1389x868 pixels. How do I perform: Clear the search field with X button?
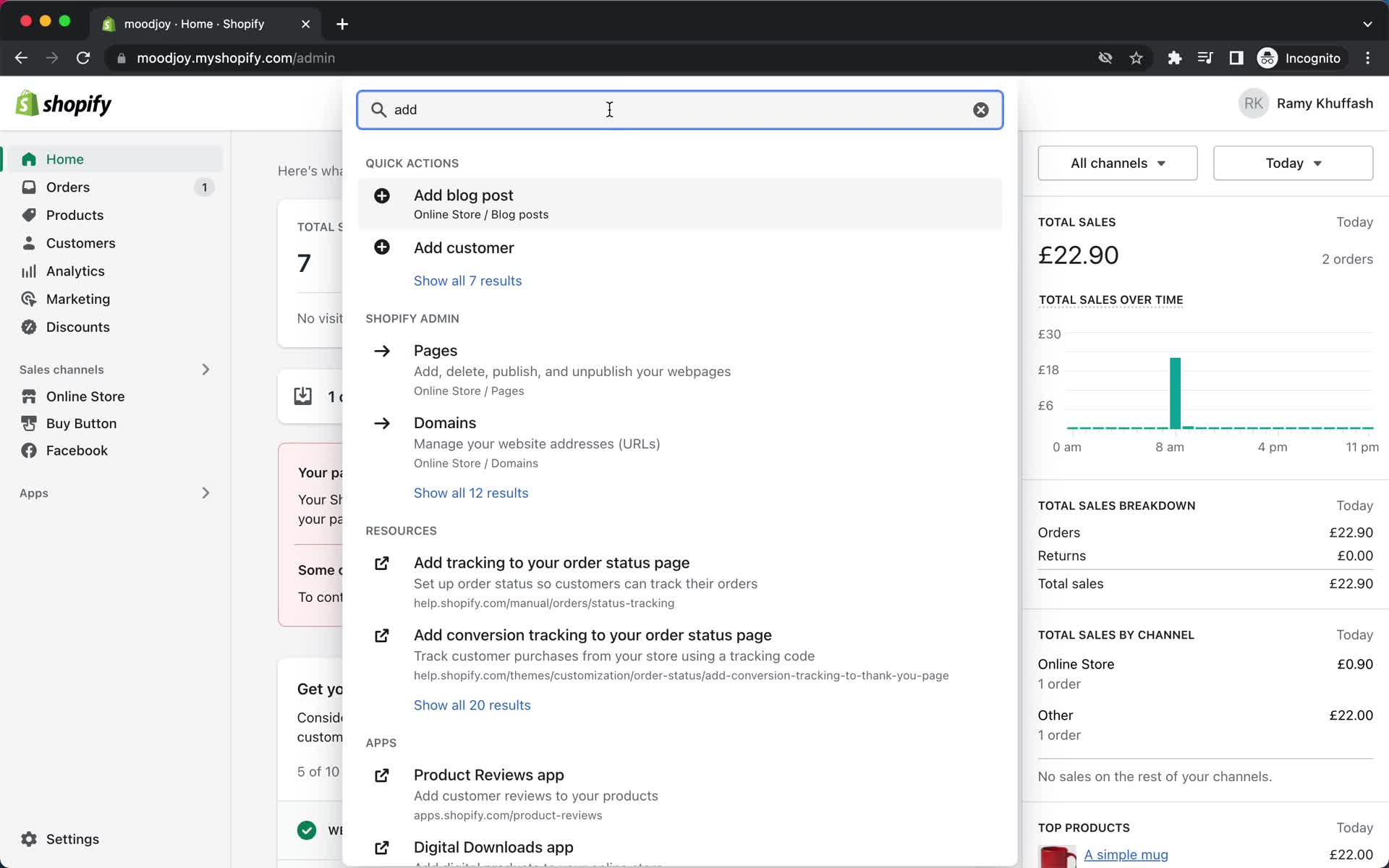click(980, 110)
